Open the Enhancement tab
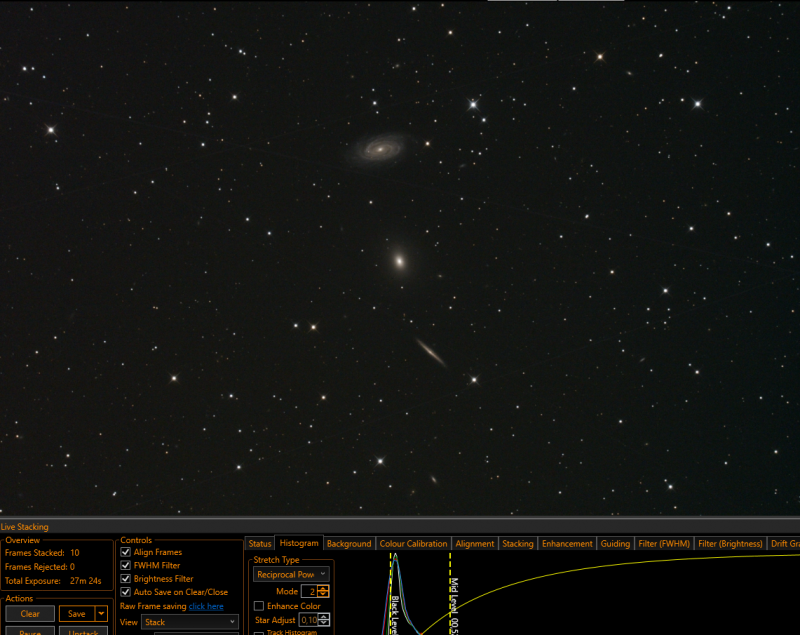Viewport: 800px width, 635px height. tap(567, 544)
